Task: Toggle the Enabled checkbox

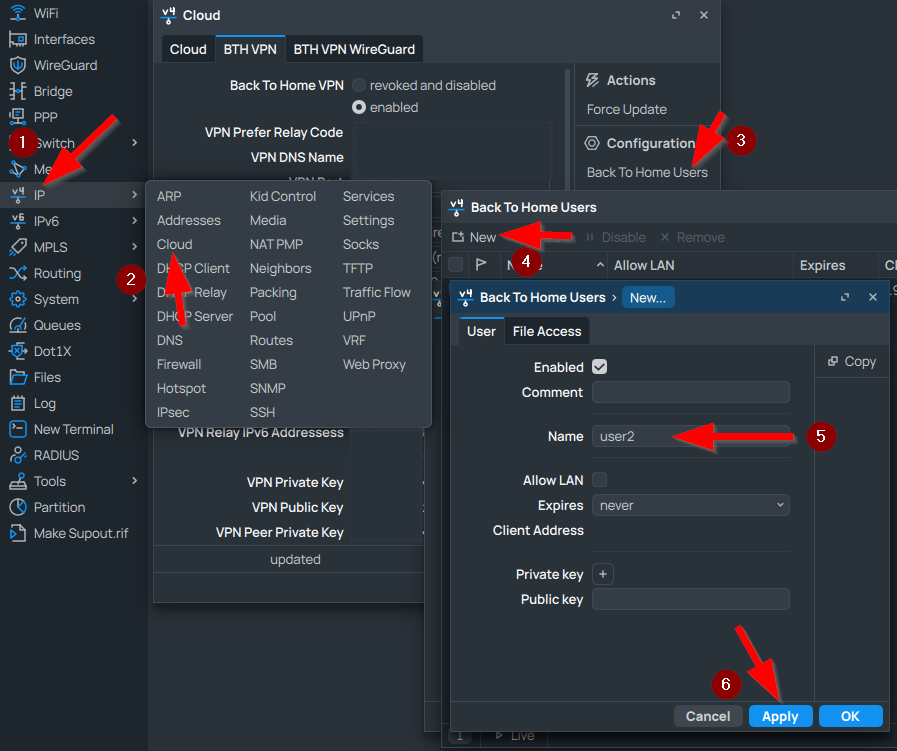Action: (x=600, y=367)
